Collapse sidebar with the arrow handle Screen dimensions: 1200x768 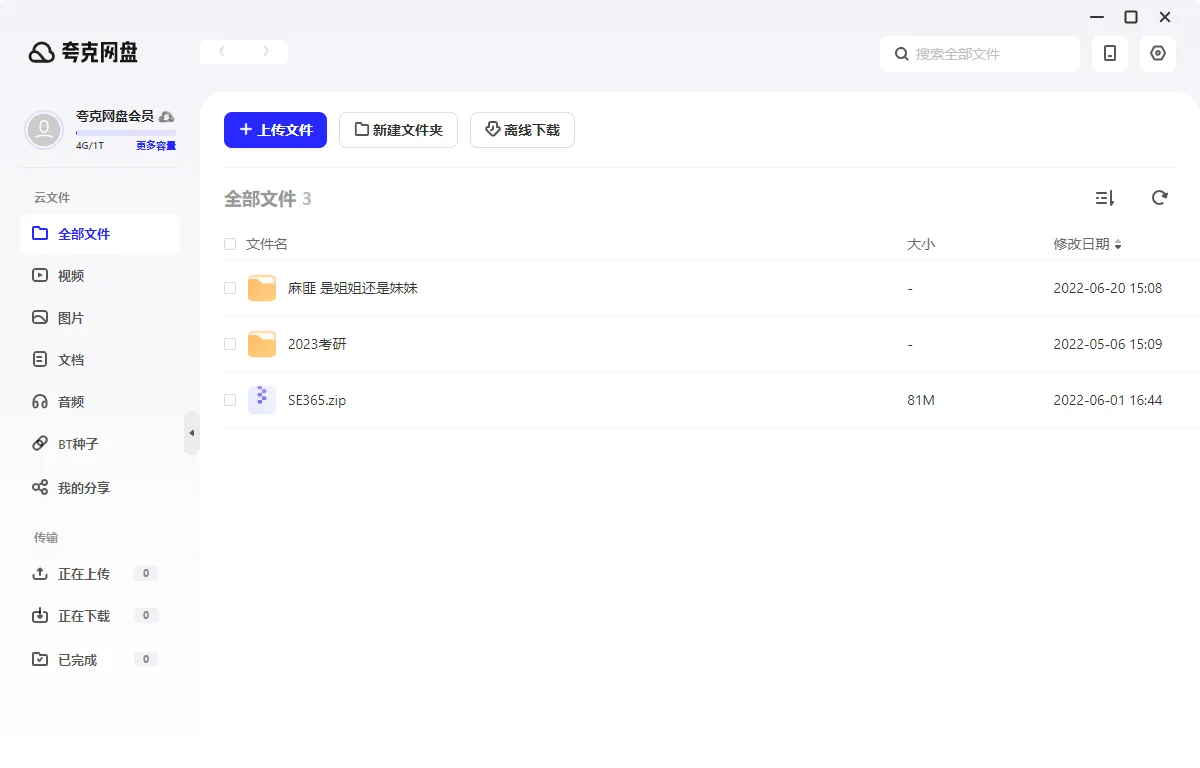click(x=192, y=433)
